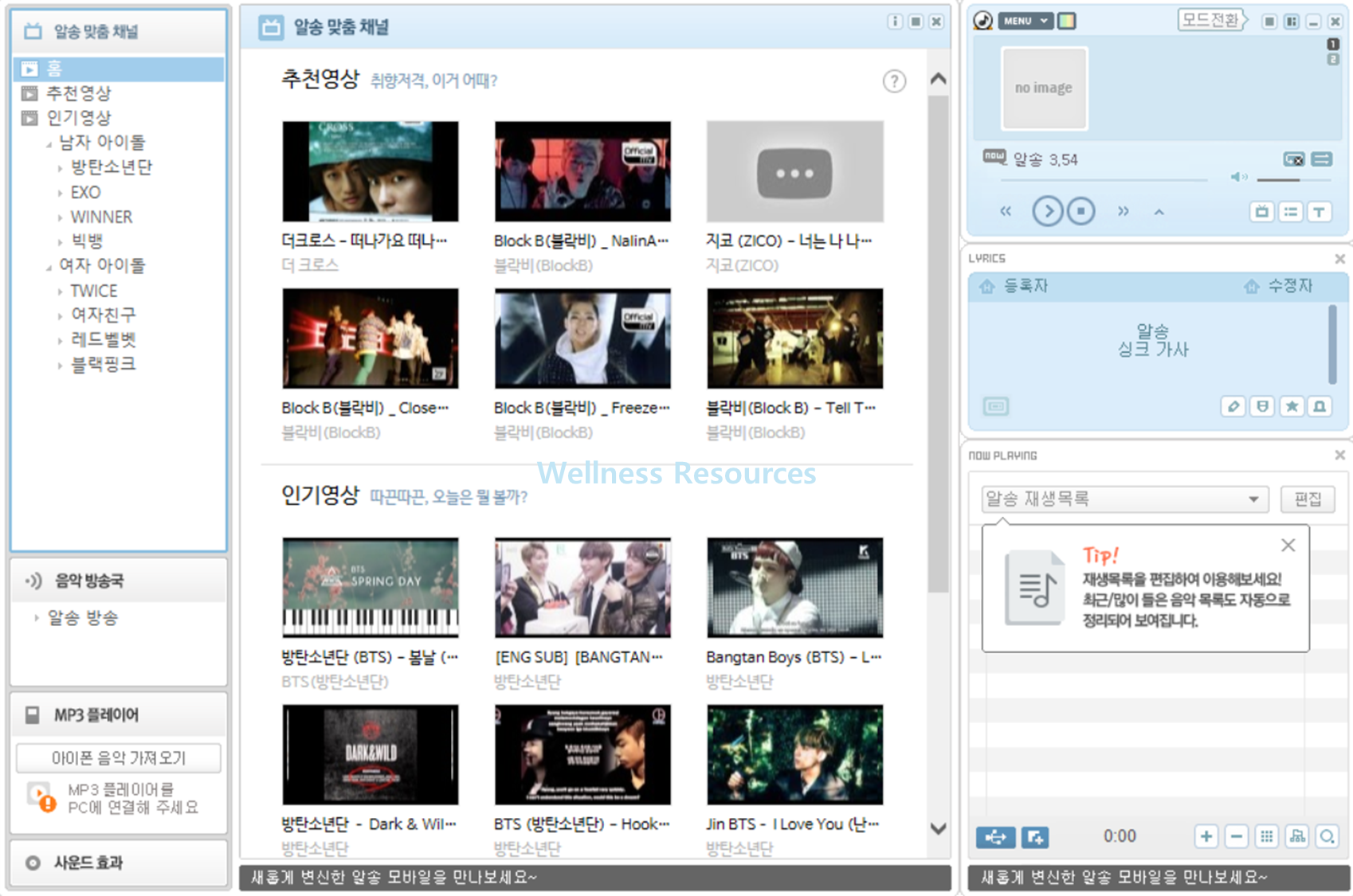The width and height of the screenshot is (1353, 896).
Task: Click the 블락비(BlockB) artist link under NalinA video
Action: pyautogui.click(x=543, y=265)
